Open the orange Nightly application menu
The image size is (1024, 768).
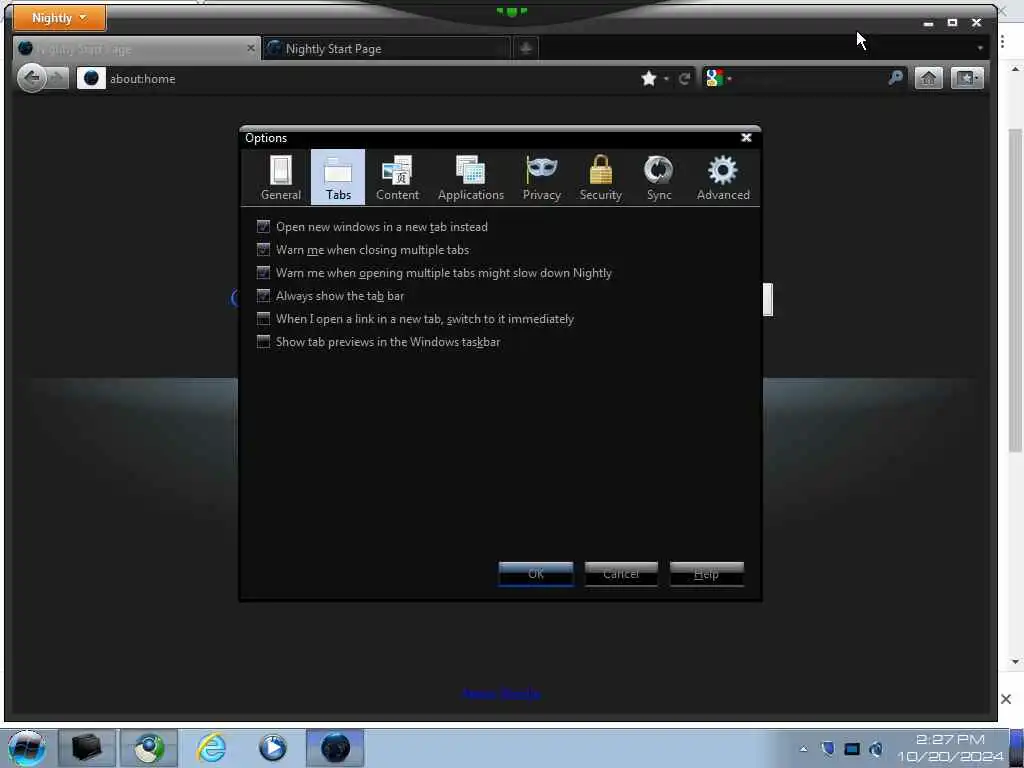click(x=59, y=18)
